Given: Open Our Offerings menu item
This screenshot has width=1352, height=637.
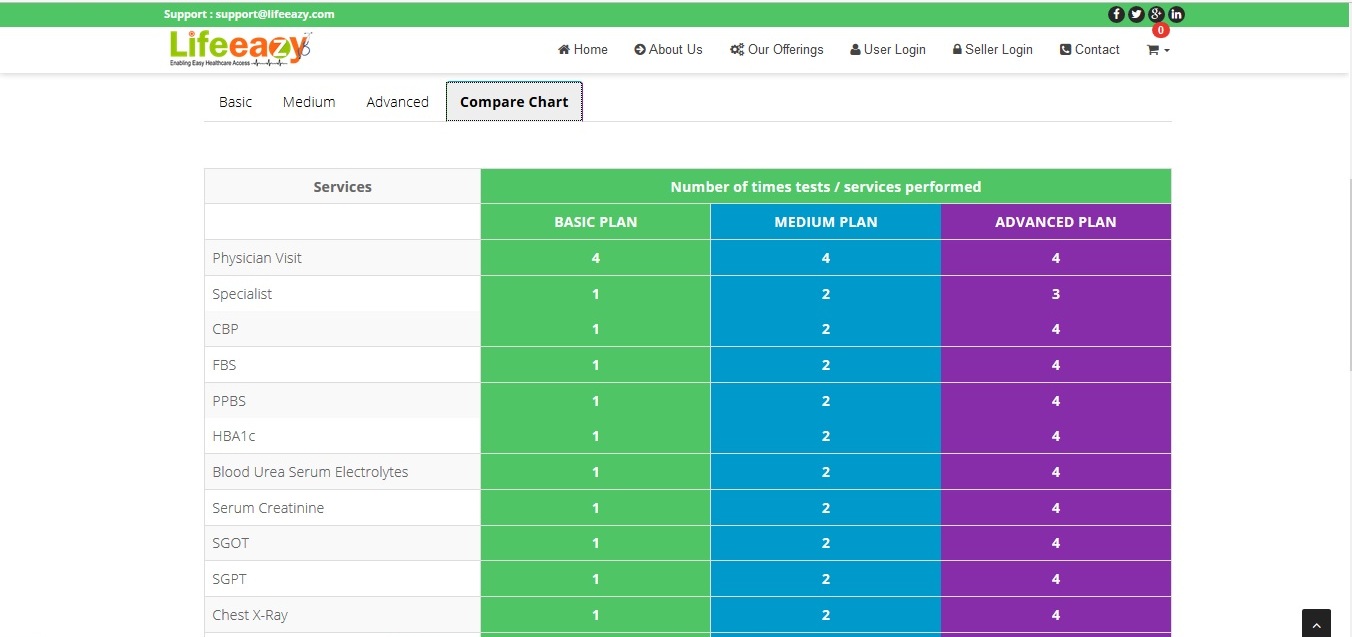Looking at the screenshot, I should tap(777, 50).
